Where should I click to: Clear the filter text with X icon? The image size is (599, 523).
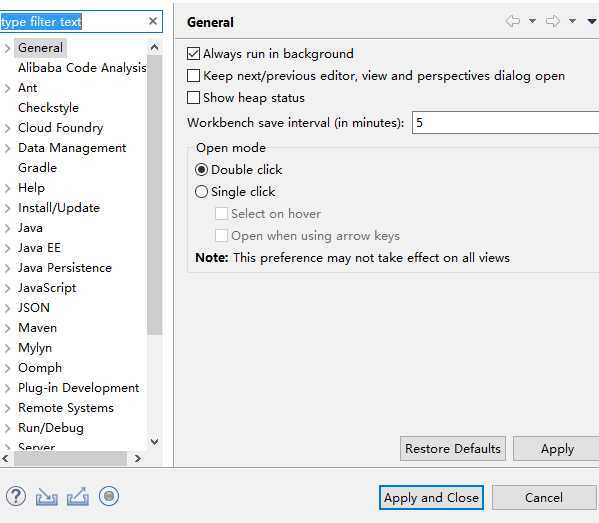tap(153, 21)
